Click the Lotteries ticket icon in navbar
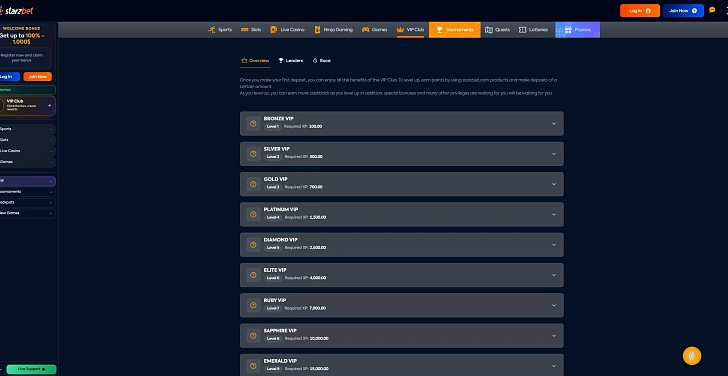The width and height of the screenshot is (728, 376). (x=522, y=30)
